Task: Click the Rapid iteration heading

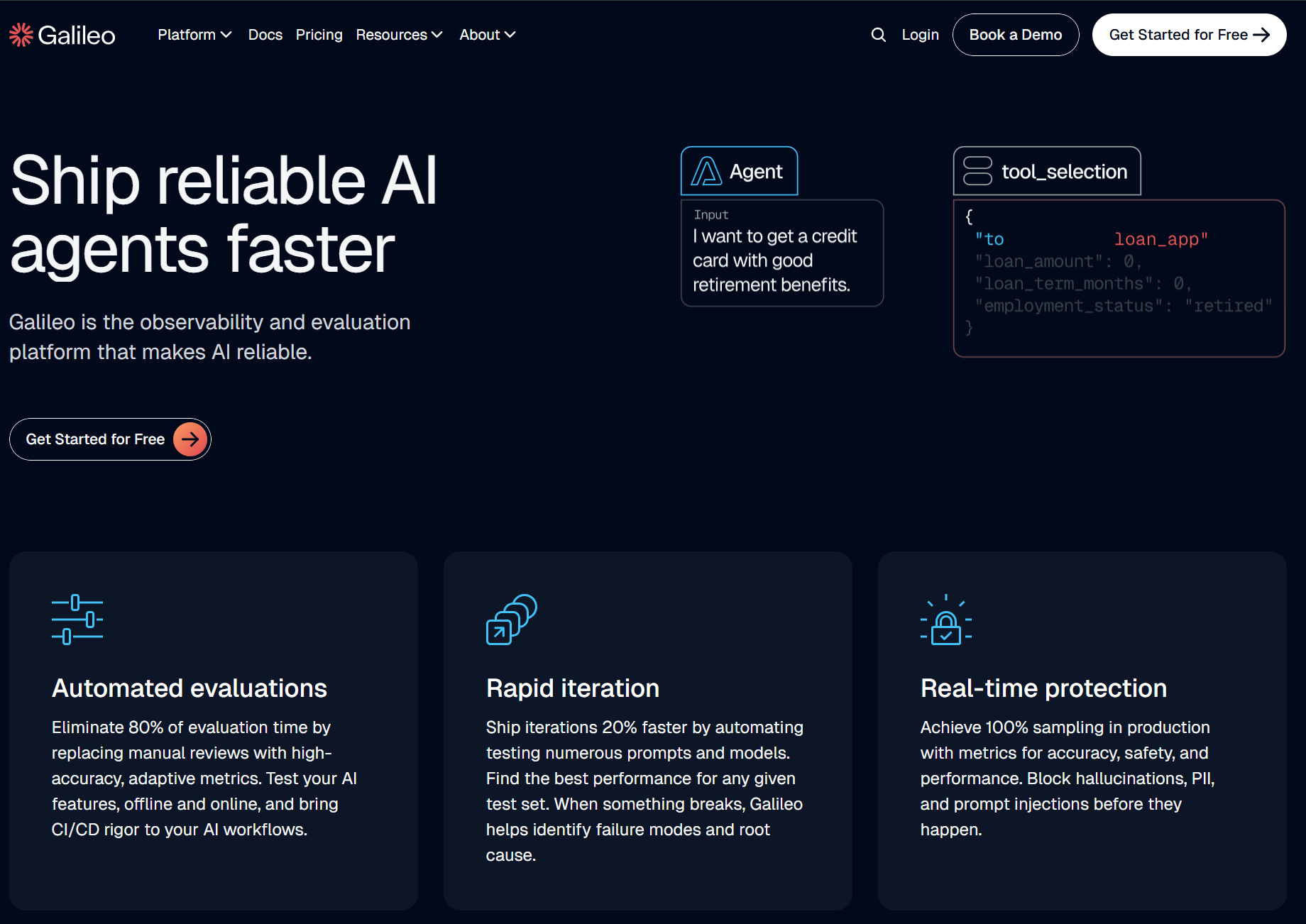Action: tap(573, 688)
